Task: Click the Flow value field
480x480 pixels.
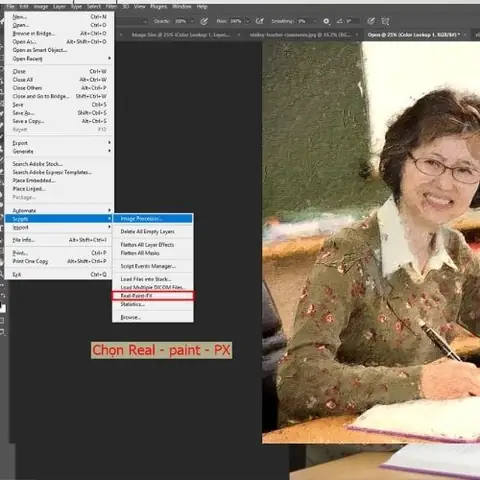Action: (x=236, y=21)
